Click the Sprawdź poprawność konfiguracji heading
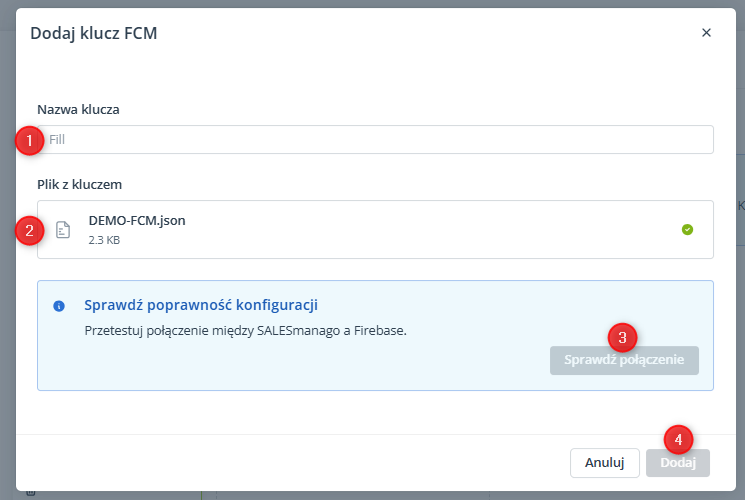Screen dimensions: 745x500 coord(201,305)
